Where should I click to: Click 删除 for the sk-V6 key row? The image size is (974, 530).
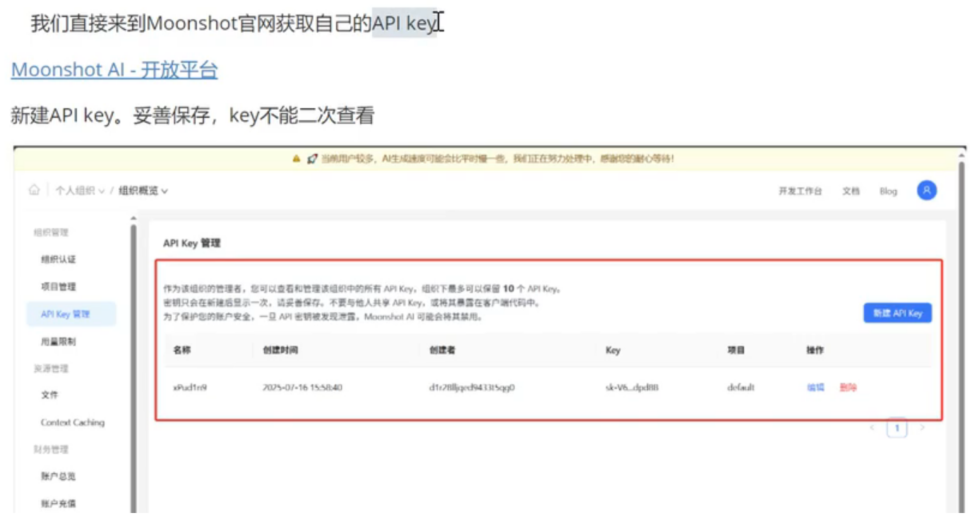point(848,387)
